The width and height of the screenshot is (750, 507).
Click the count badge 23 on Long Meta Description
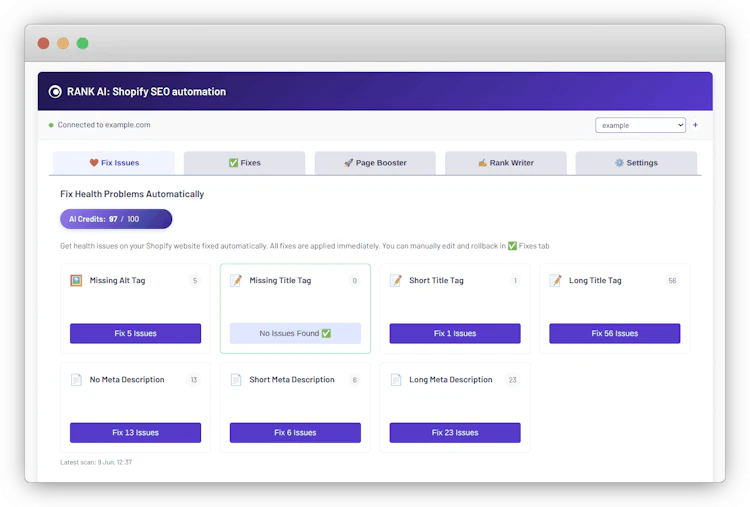click(x=512, y=380)
